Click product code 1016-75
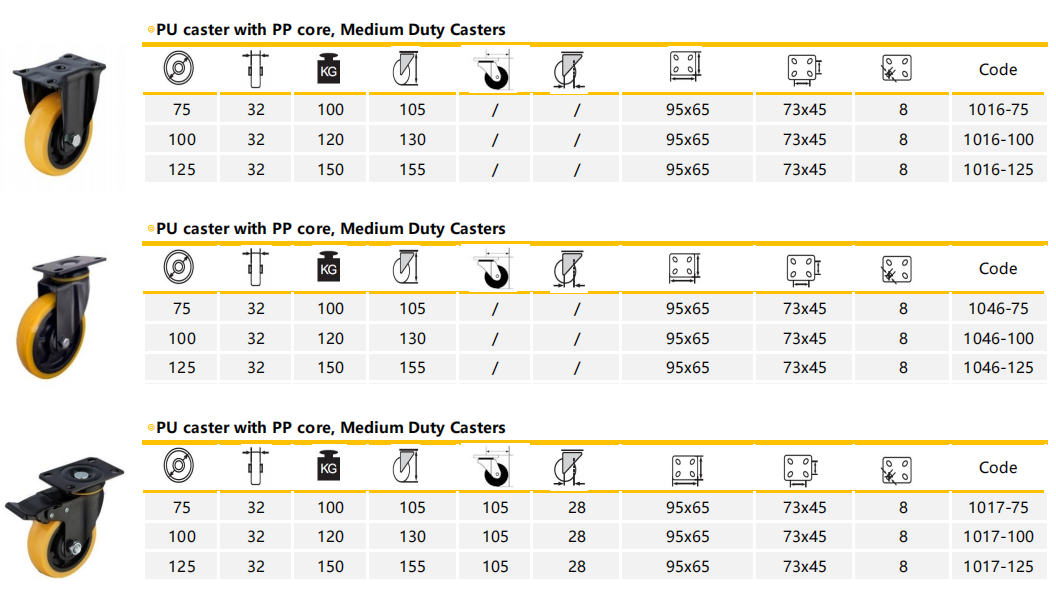The width and height of the screenshot is (1056, 594). pos(998,110)
